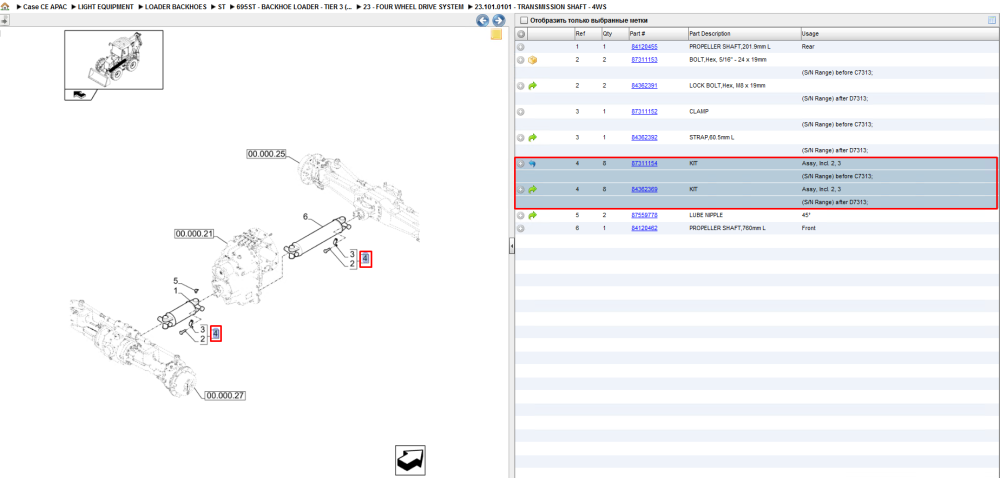The image size is (1000, 478).
Task: Open part number link 84362369
Action: point(644,189)
